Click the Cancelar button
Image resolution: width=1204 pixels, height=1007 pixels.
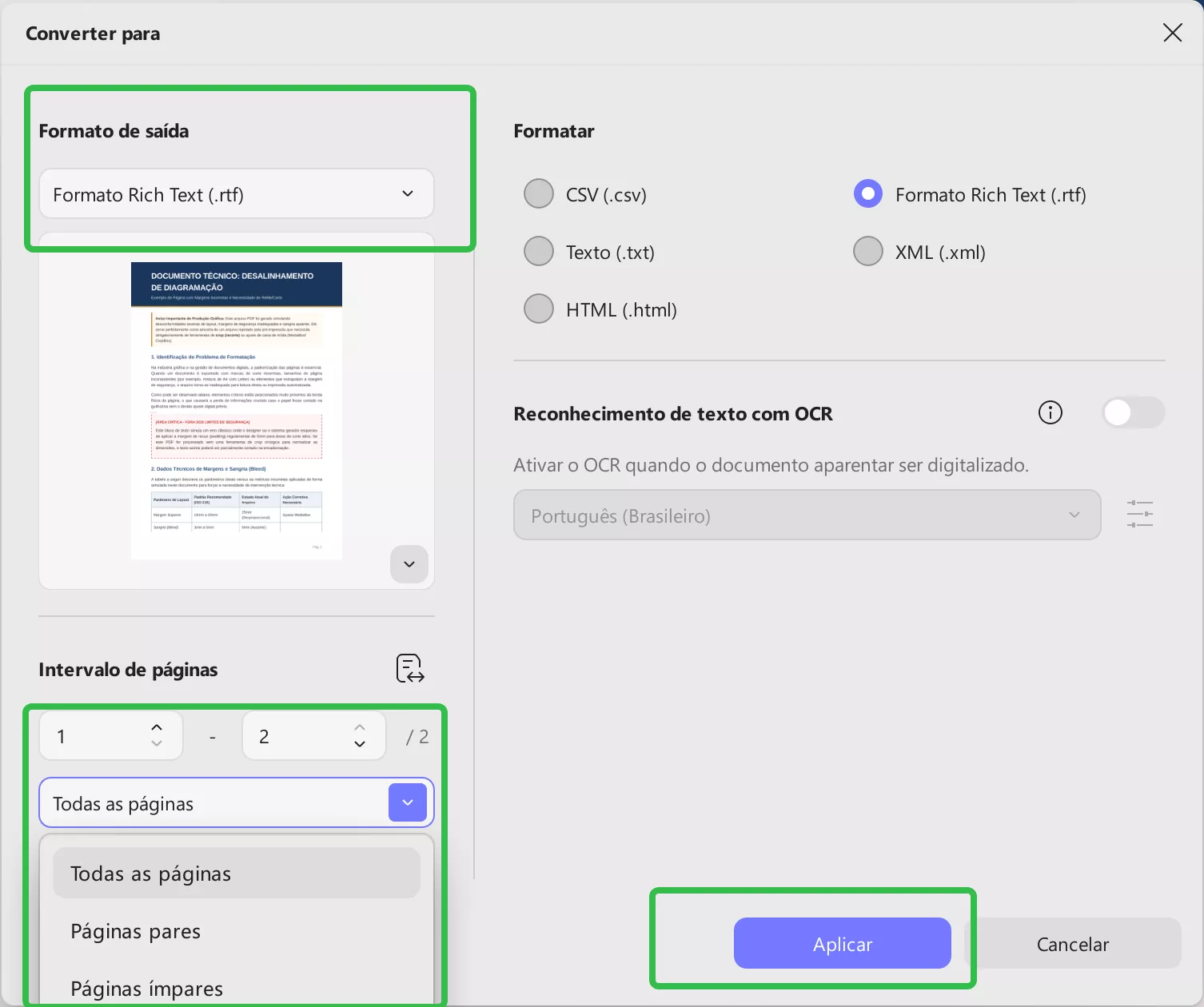point(1073,943)
